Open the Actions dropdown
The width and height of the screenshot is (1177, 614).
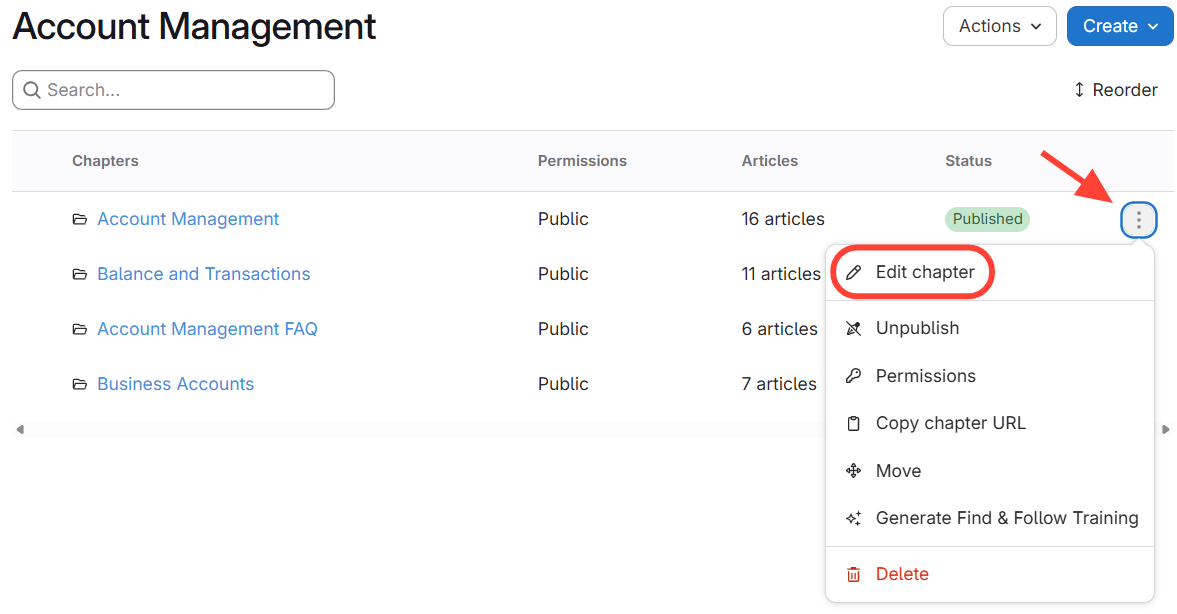coord(999,26)
